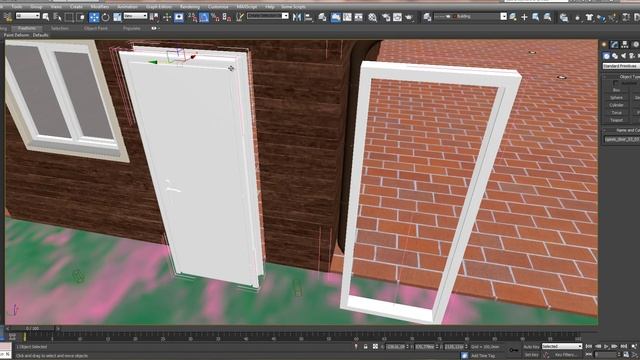Click the time slider frame indicator
Image resolution: width=640 pixels, height=360 pixels.
pyautogui.click(x=32, y=328)
